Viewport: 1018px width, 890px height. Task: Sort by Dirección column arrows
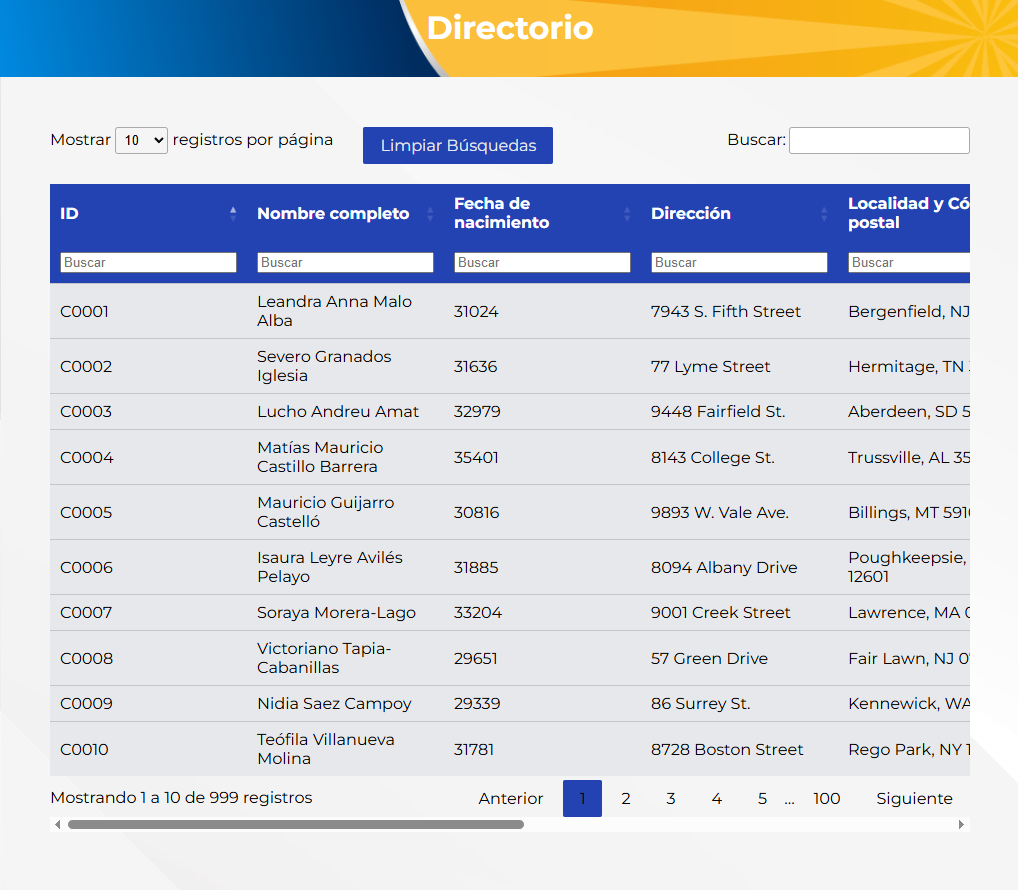pyautogui.click(x=824, y=213)
